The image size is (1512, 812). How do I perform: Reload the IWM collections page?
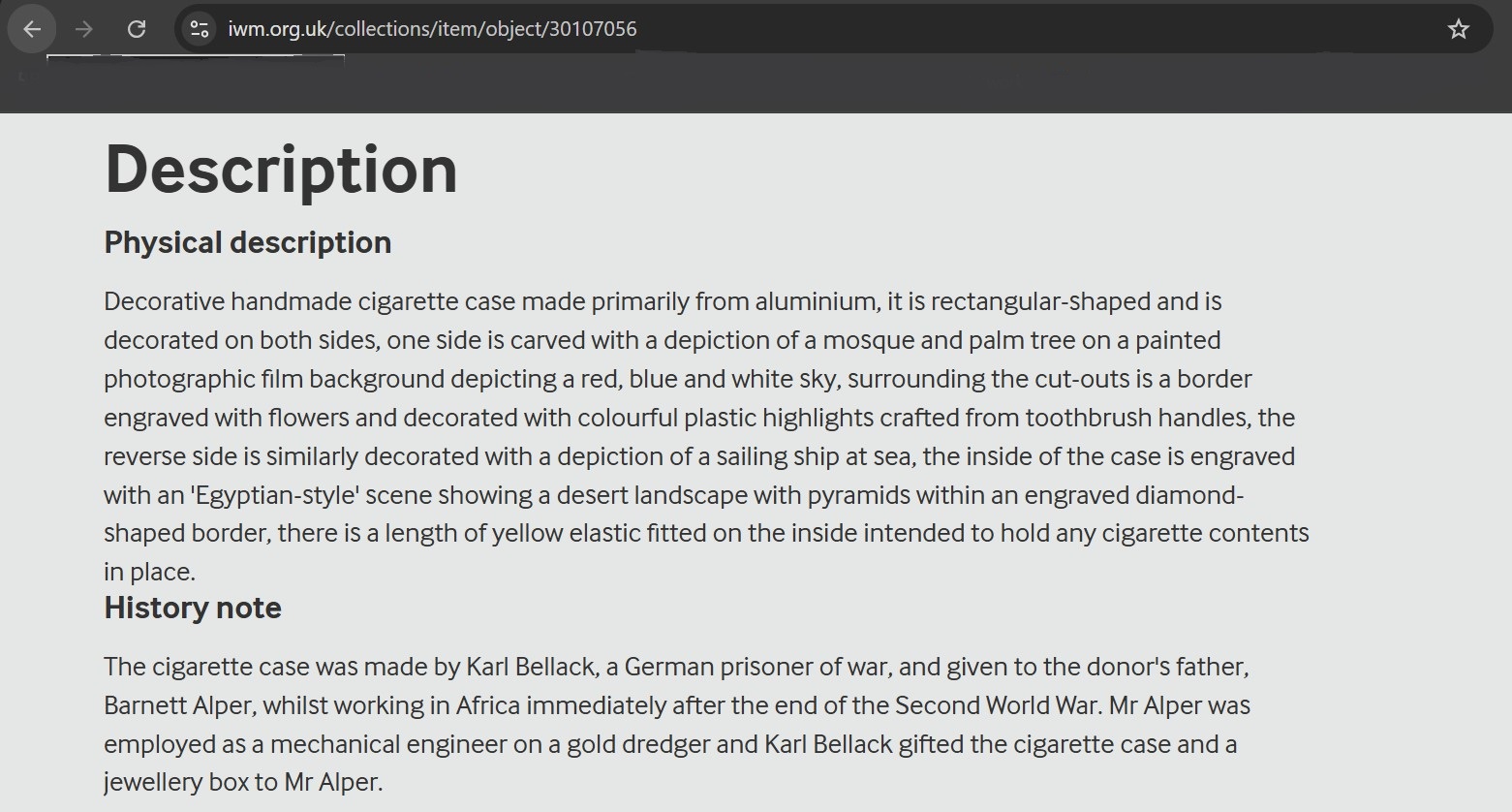click(x=137, y=29)
